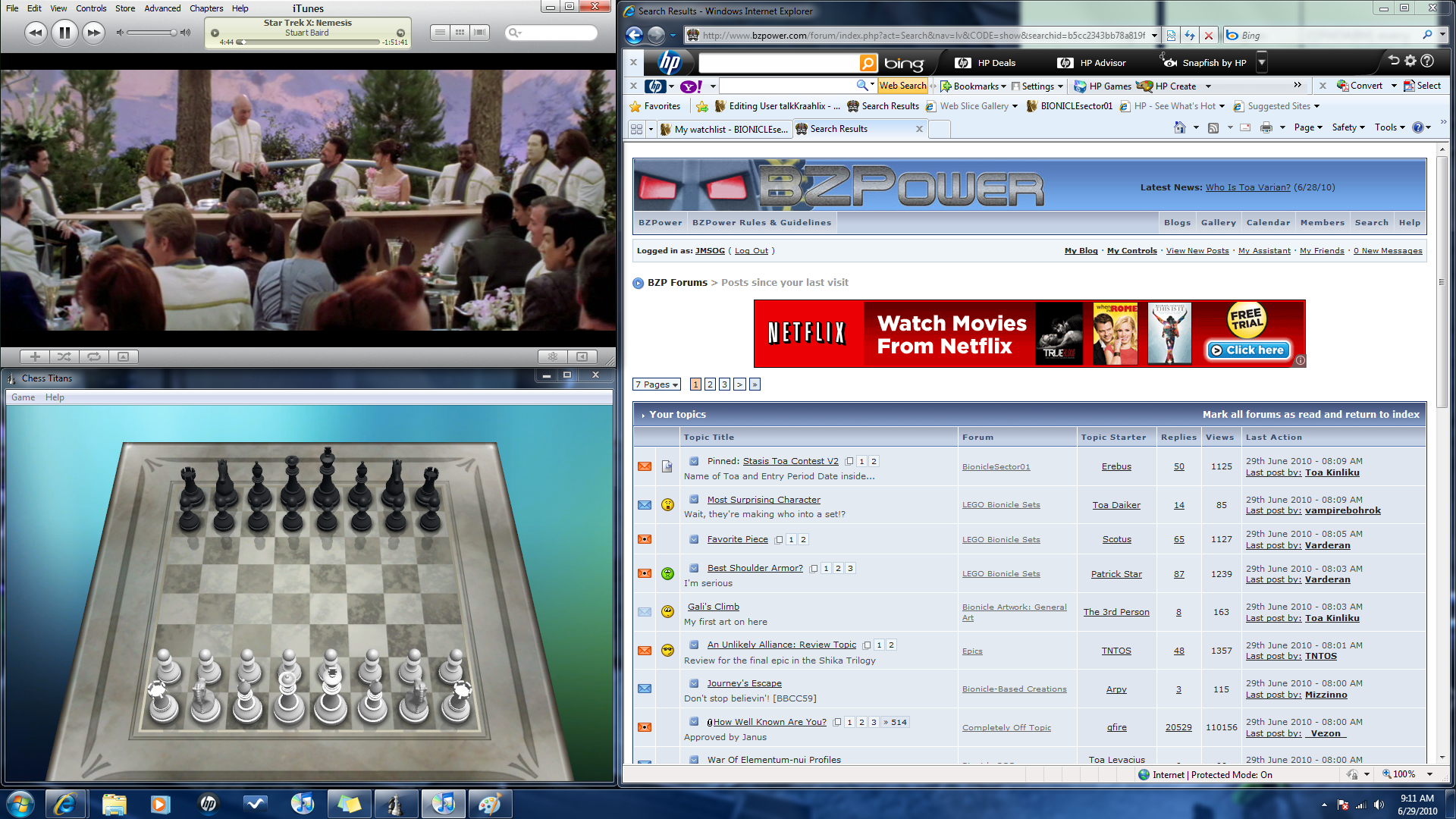1456x819 pixels.
Task: Open the Gali's Climb topic
Action: 713,607
